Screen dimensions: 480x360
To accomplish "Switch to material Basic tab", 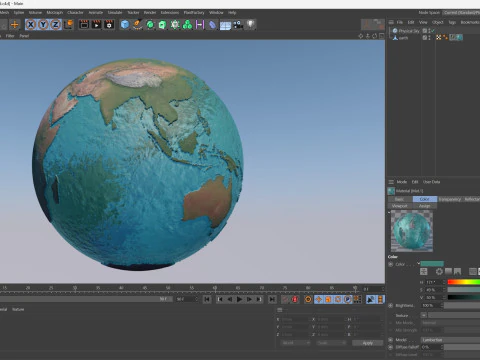I will (x=400, y=199).
